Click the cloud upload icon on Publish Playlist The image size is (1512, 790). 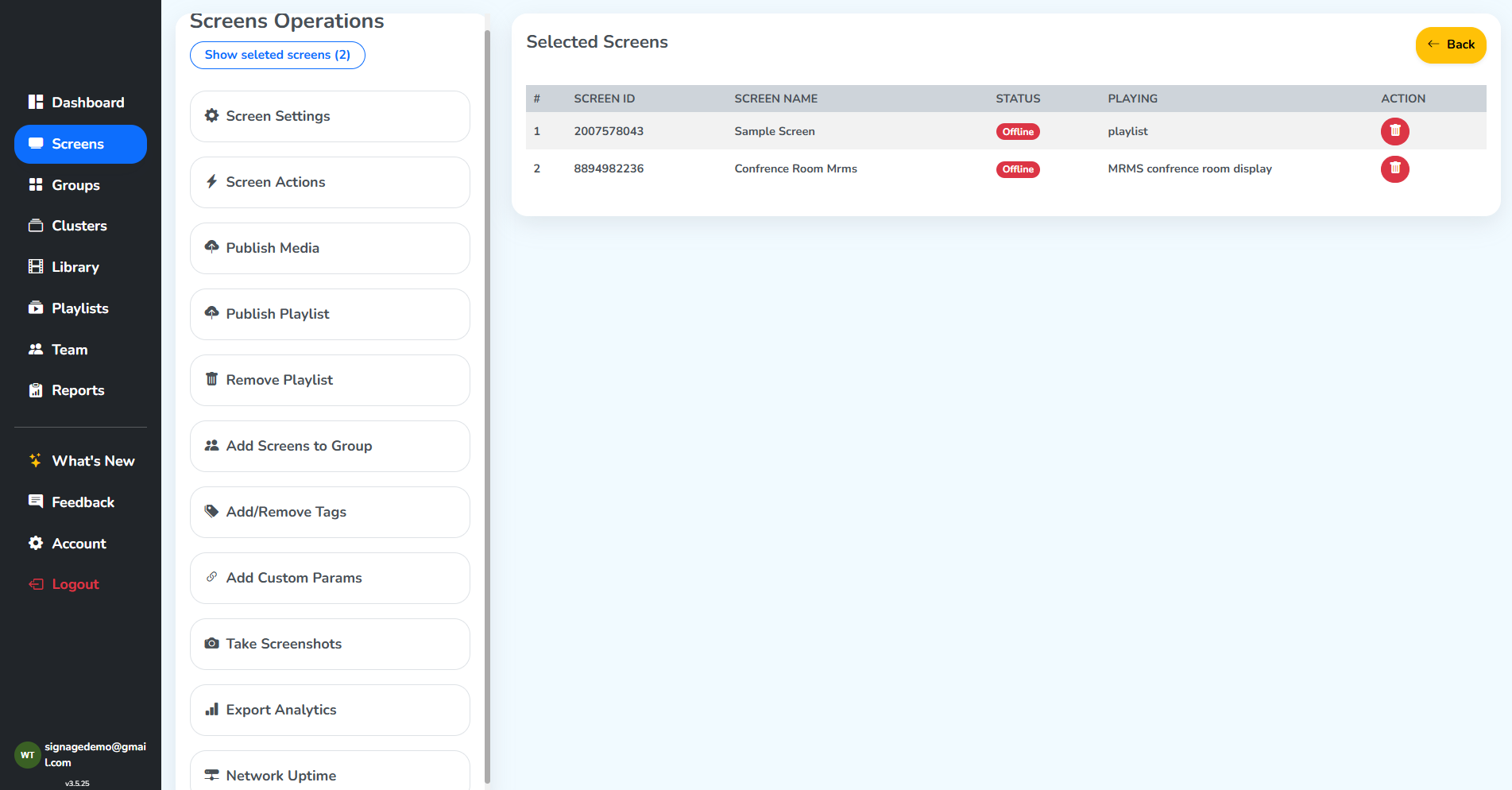(x=211, y=313)
